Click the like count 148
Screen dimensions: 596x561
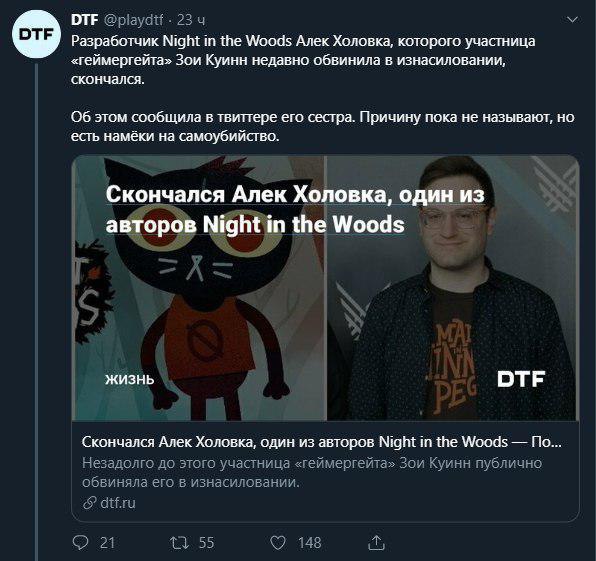click(310, 543)
